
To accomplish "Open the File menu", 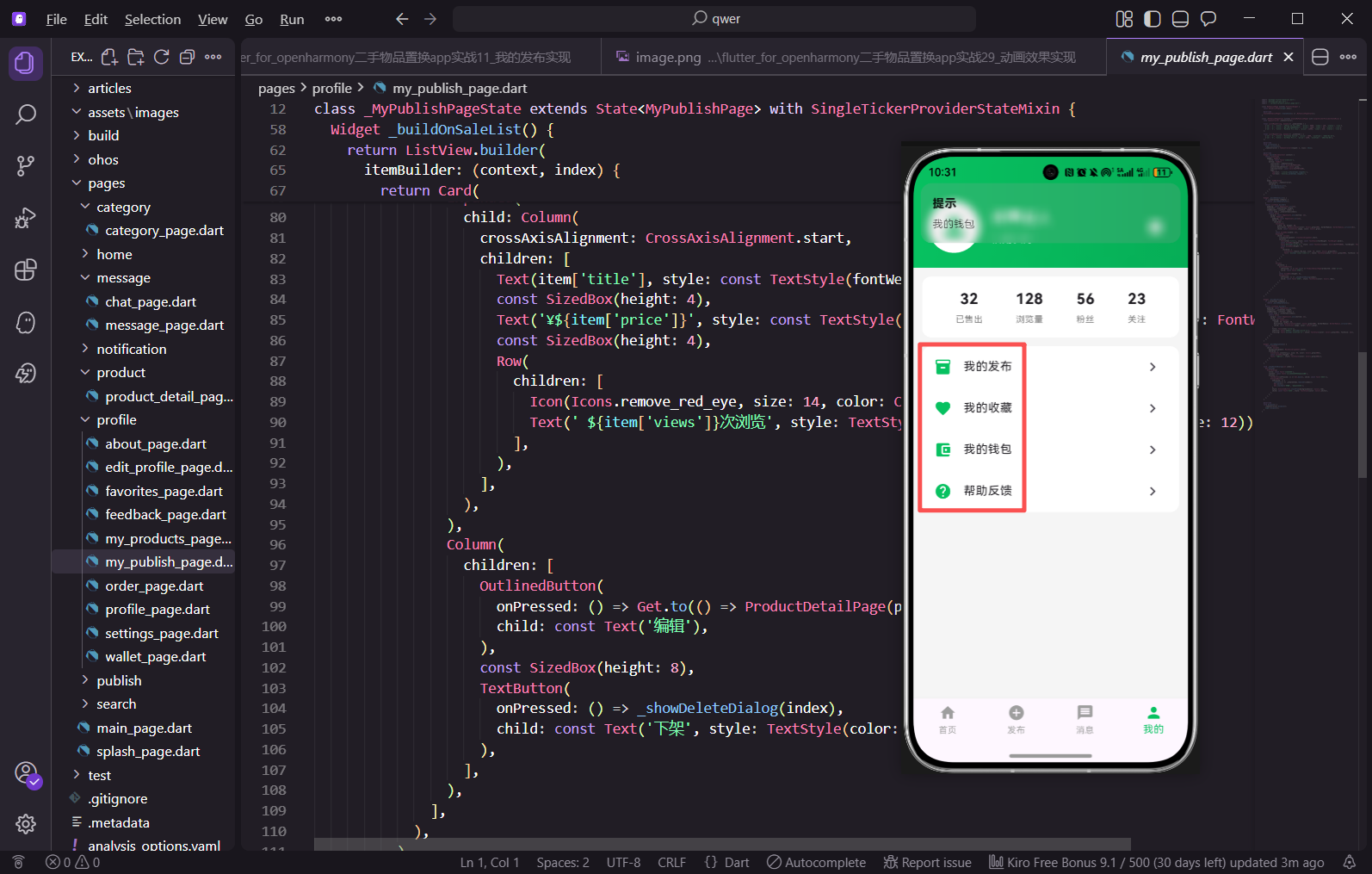I will [x=57, y=19].
